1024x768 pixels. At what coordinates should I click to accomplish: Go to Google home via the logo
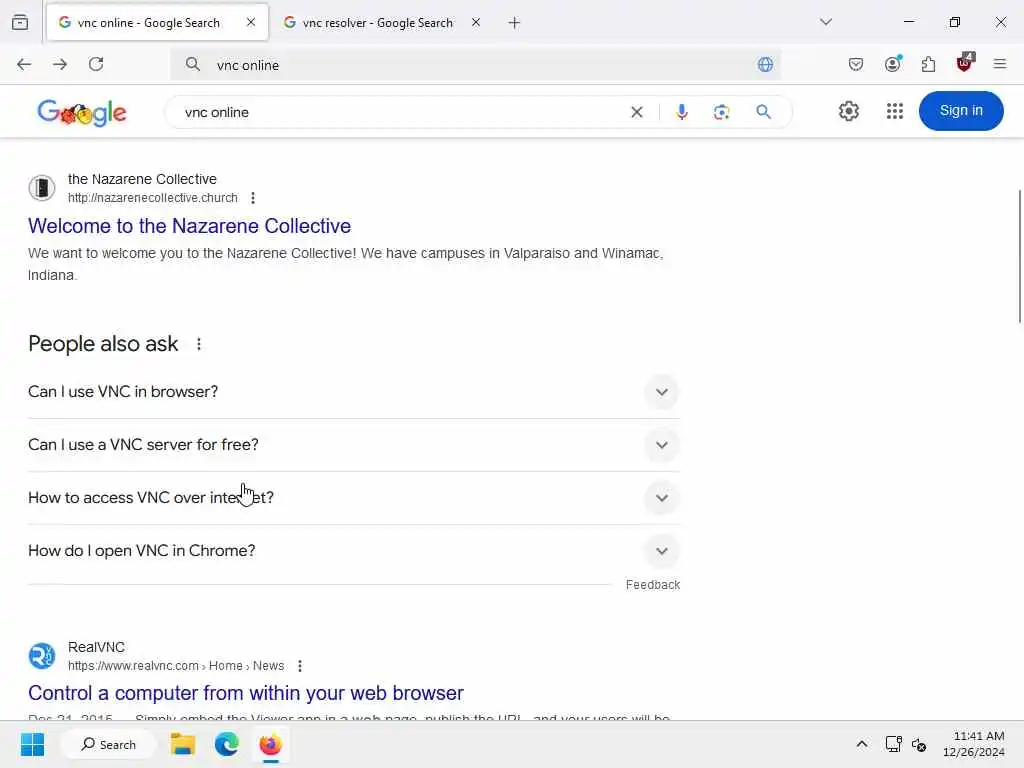pos(82,113)
